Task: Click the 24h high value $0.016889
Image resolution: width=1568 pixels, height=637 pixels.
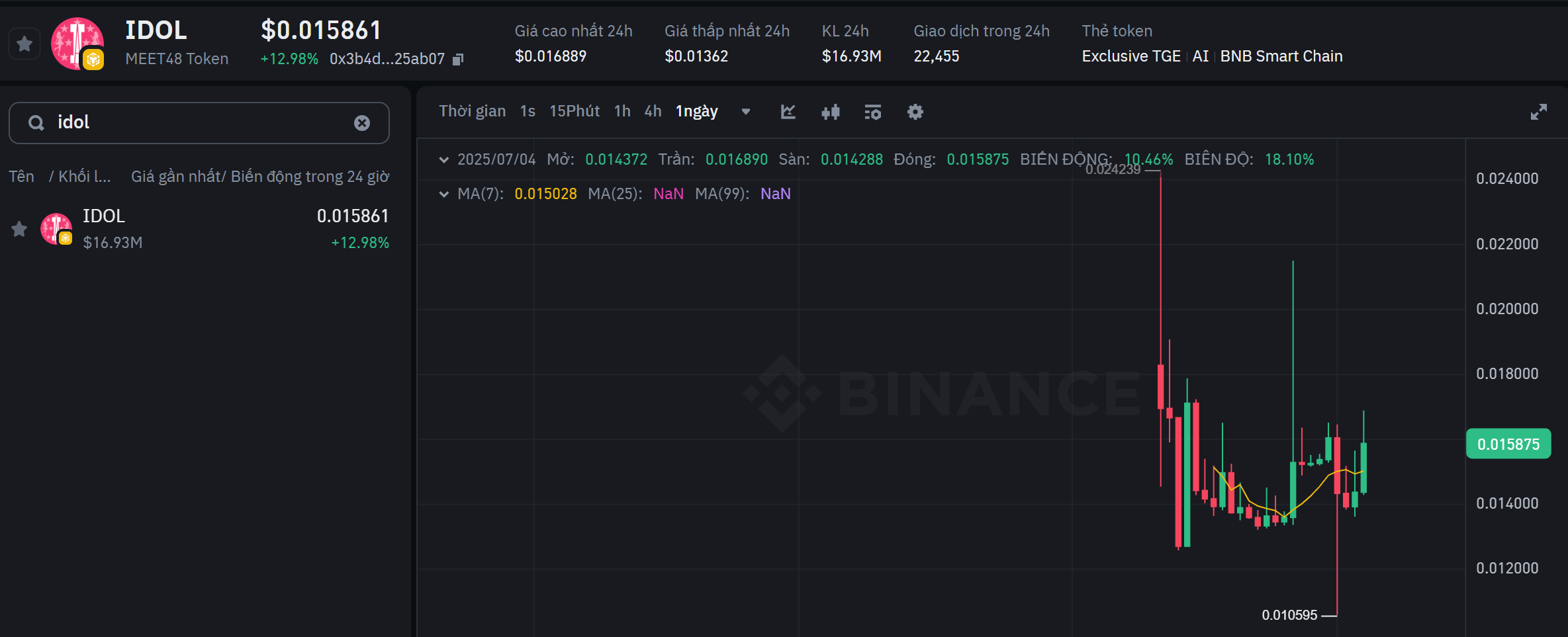Action: (551, 56)
